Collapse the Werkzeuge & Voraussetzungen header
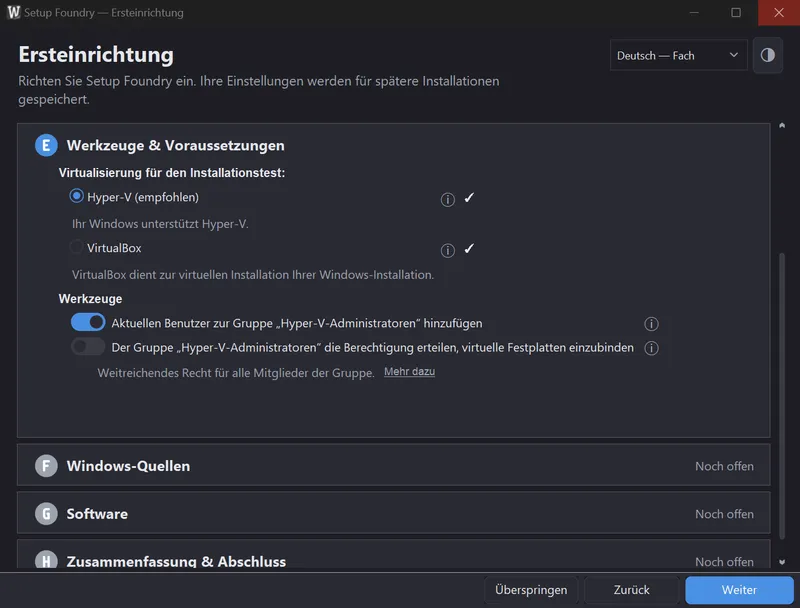 [x=176, y=145]
